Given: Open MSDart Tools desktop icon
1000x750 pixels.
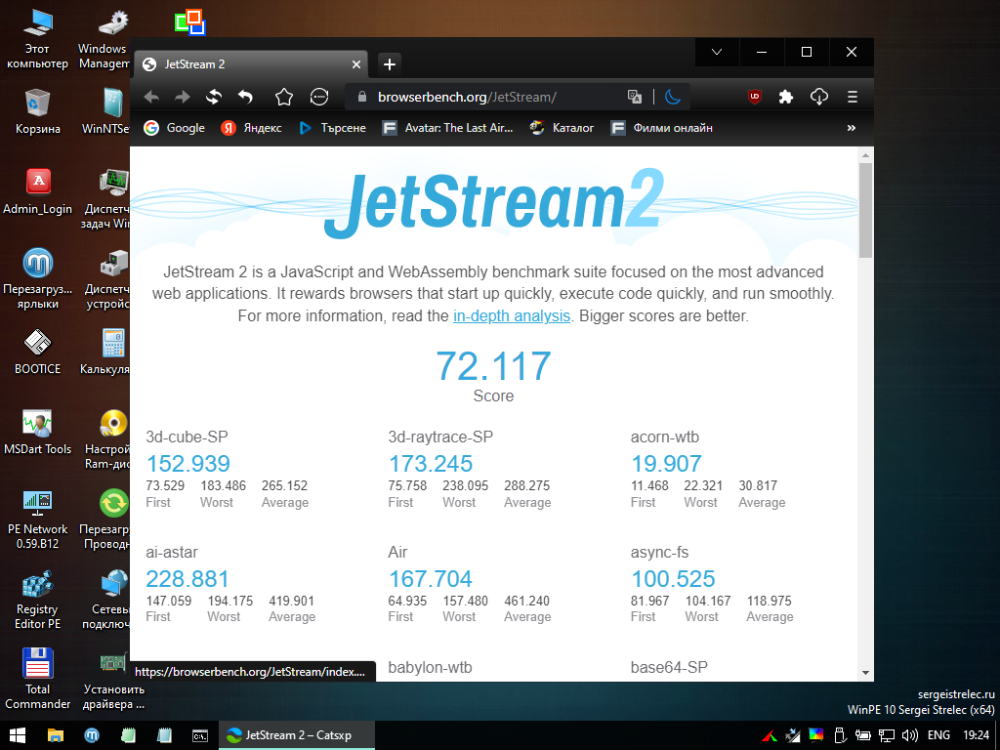Looking at the screenshot, I should 37,432.
